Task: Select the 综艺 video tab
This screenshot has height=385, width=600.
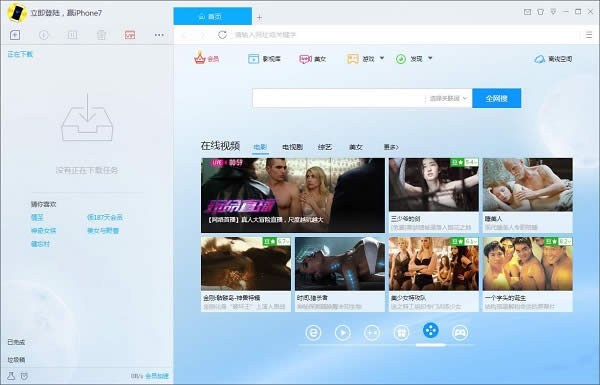Action: pyautogui.click(x=324, y=147)
